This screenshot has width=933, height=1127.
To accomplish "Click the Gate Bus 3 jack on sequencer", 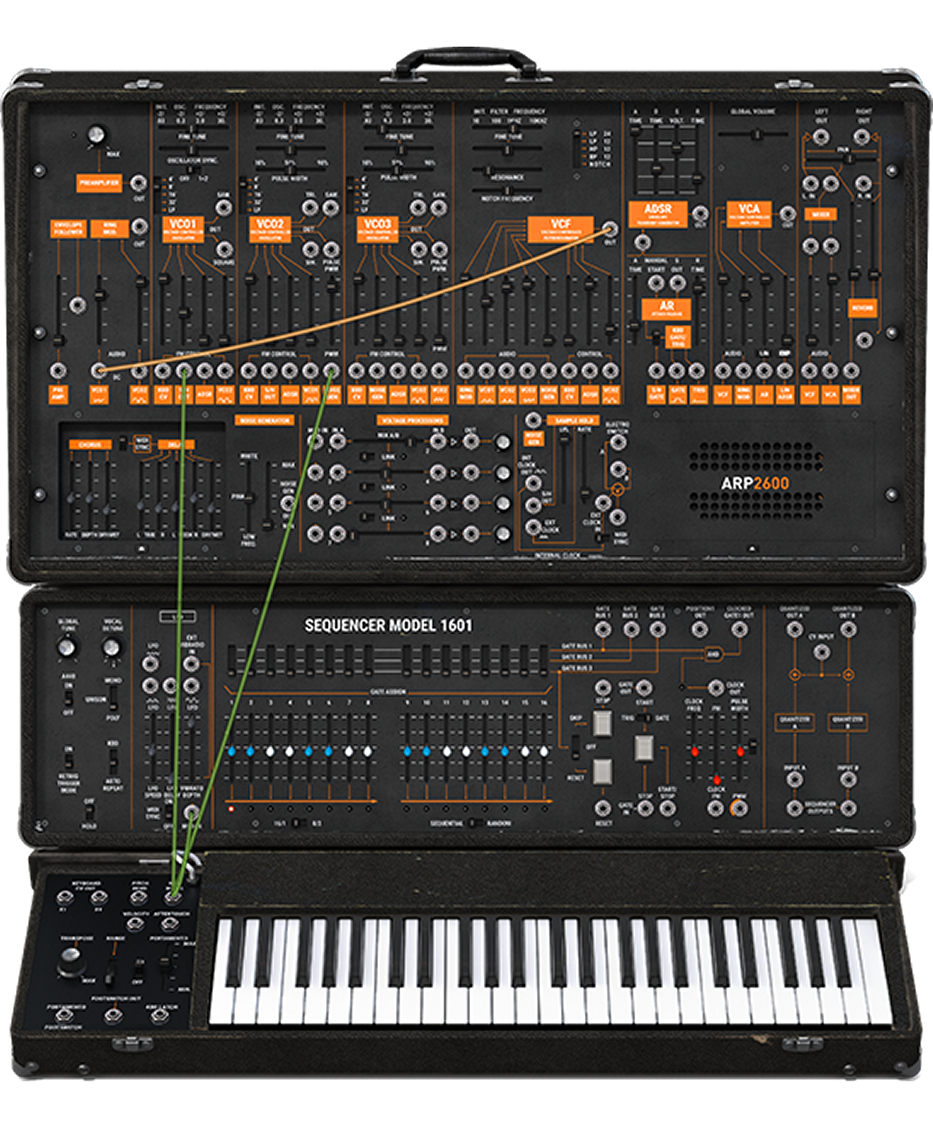I will [657, 630].
